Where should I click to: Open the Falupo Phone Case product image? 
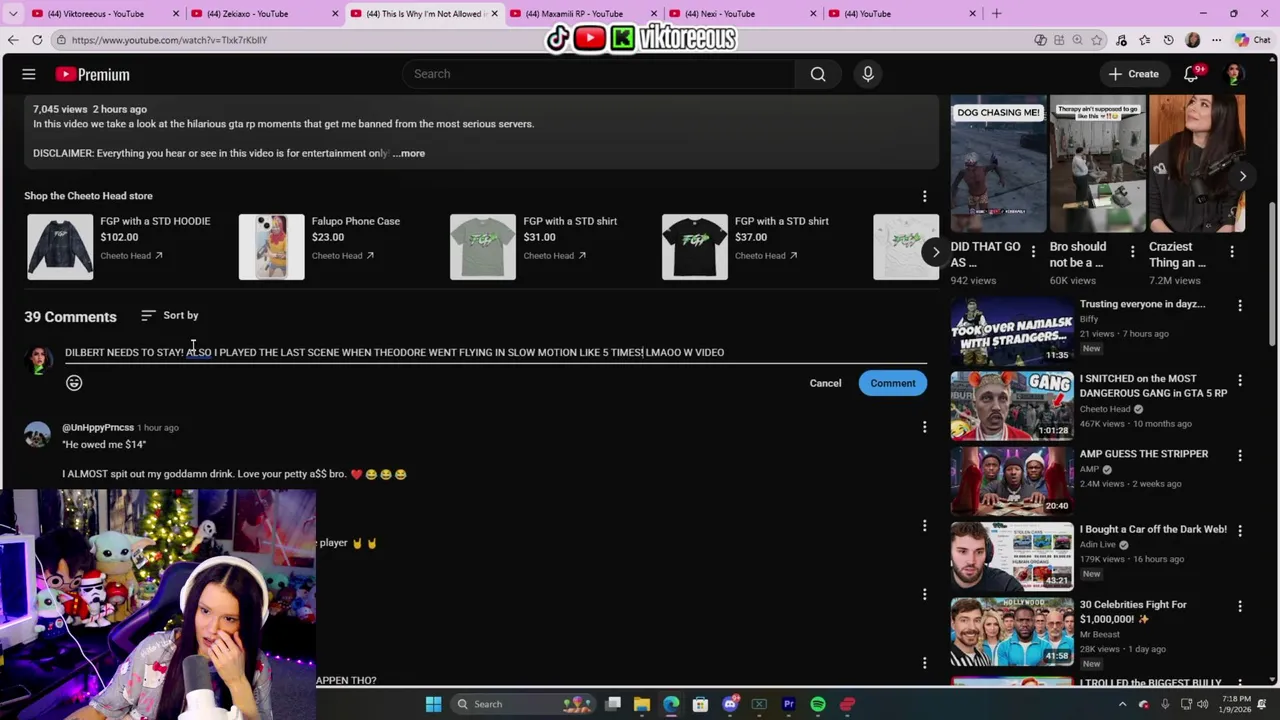pyautogui.click(x=271, y=247)
